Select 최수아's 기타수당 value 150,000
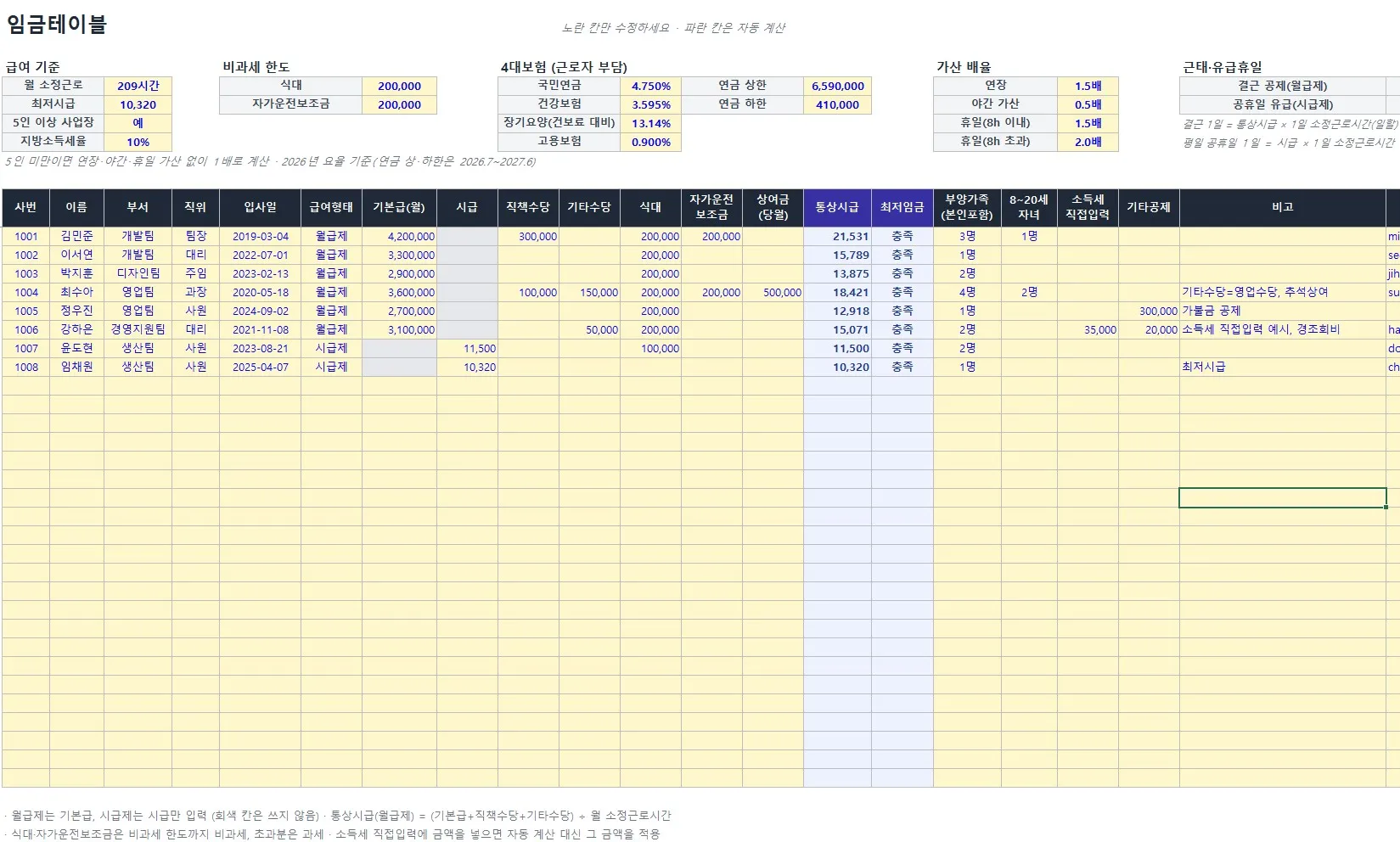 point(589,292)
